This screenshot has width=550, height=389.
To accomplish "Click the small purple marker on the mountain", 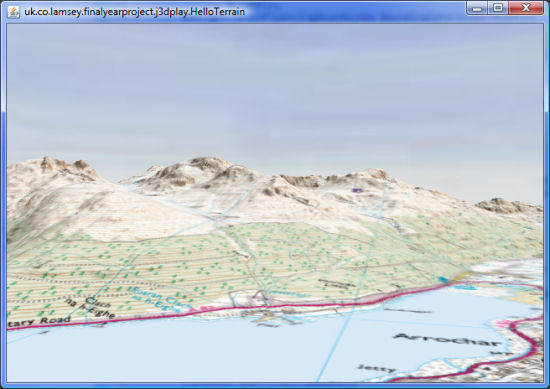I will point(357,190).
